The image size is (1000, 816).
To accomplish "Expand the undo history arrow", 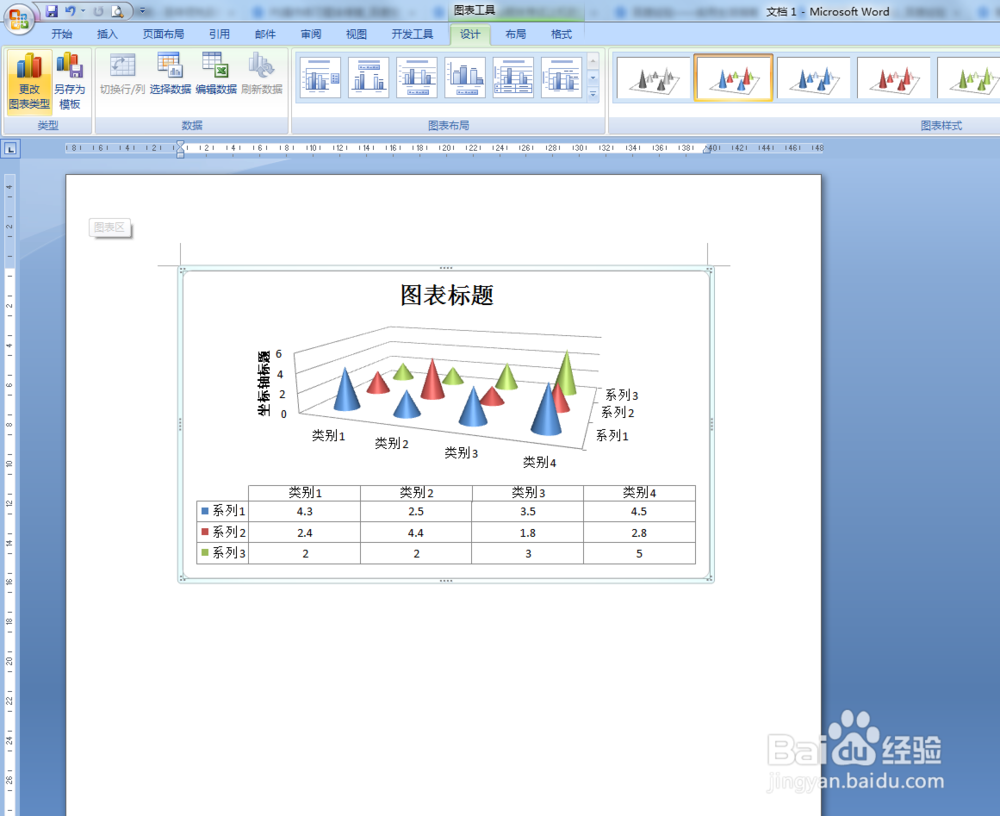I will [83, 11].
